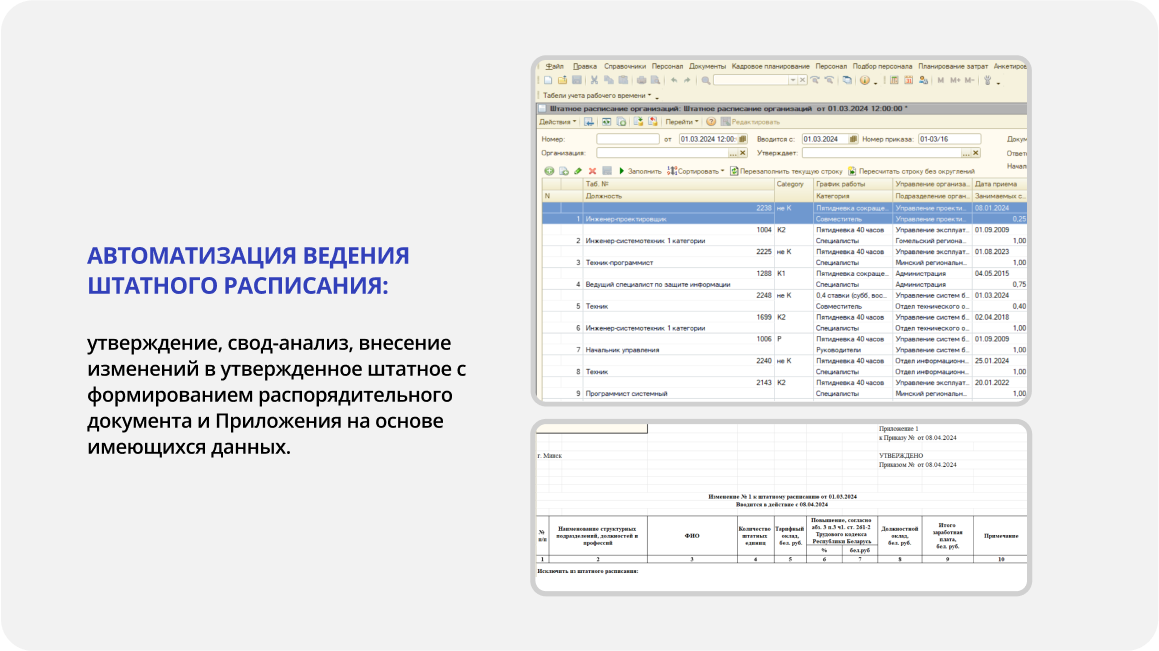The height and width of the screenshot is (651, 1159).
Task: Click the Redo arrow icon
Action: (687, 80)
